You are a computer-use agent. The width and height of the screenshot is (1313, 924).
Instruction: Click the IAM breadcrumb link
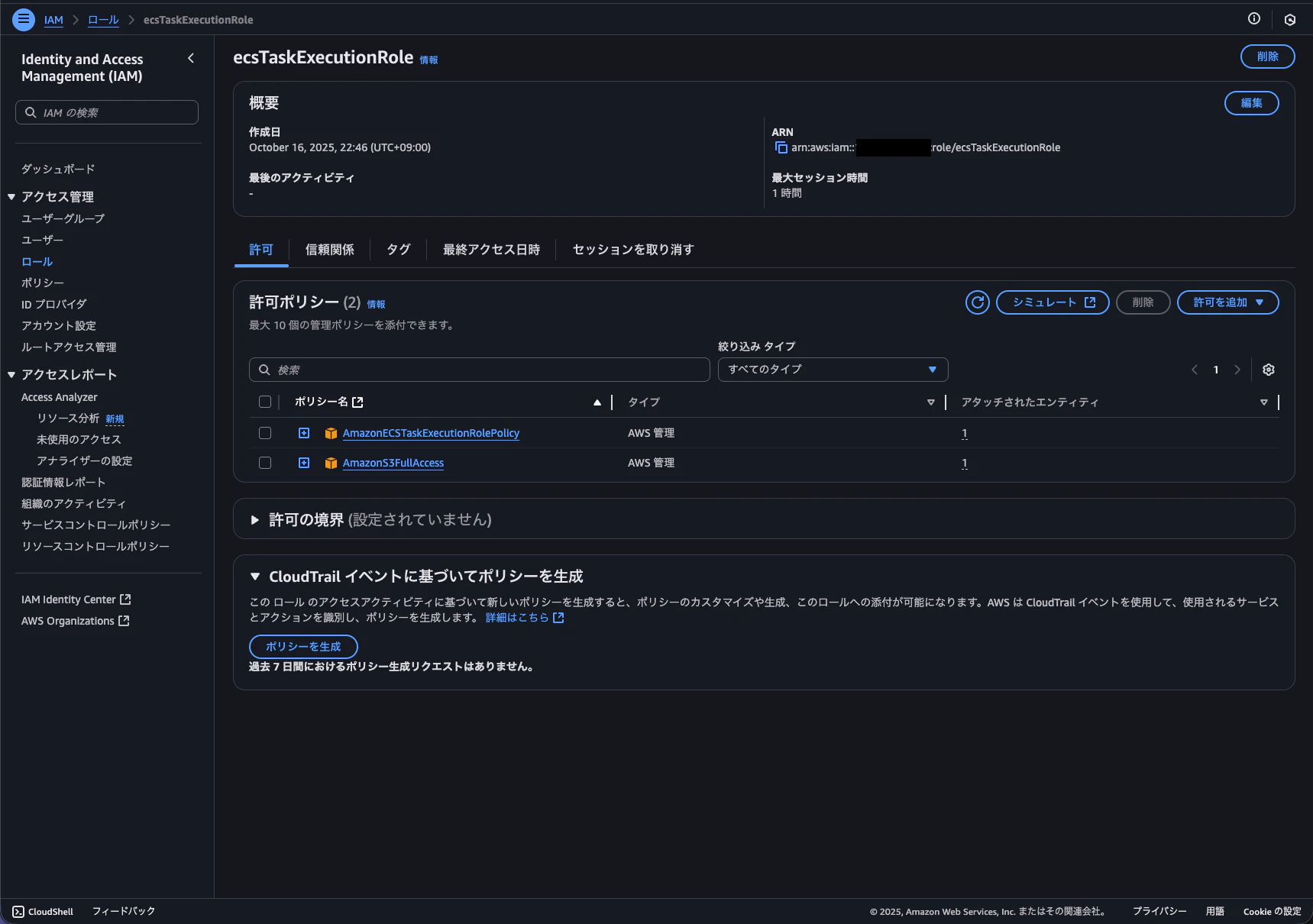coord(53,20)
